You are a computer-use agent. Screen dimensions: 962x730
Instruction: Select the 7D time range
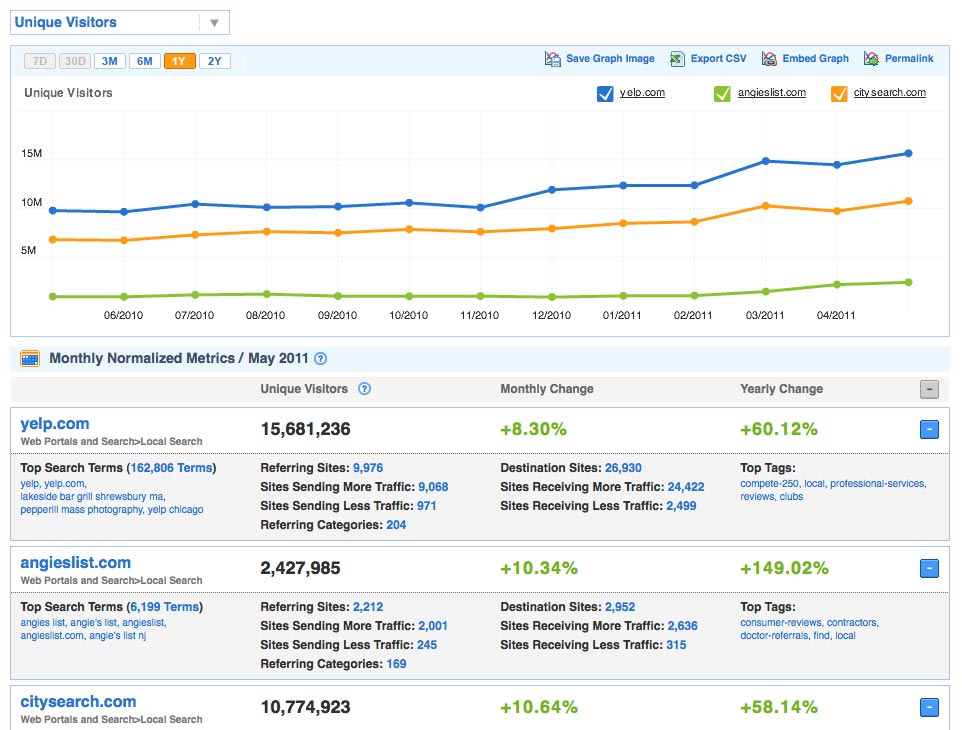(40, 61)
